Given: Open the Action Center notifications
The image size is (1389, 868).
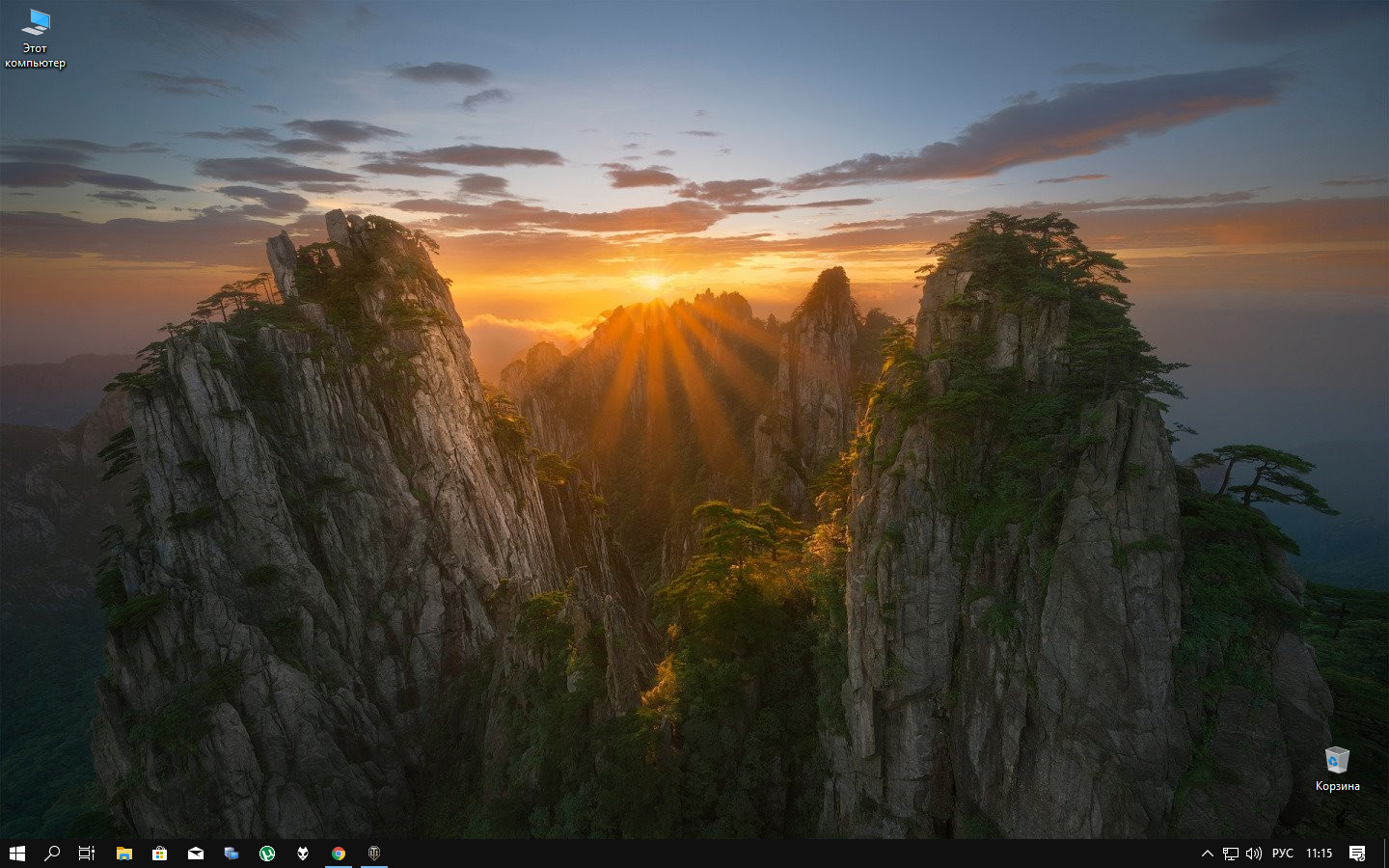Looking at the screenshot, I should [1357, 854].
